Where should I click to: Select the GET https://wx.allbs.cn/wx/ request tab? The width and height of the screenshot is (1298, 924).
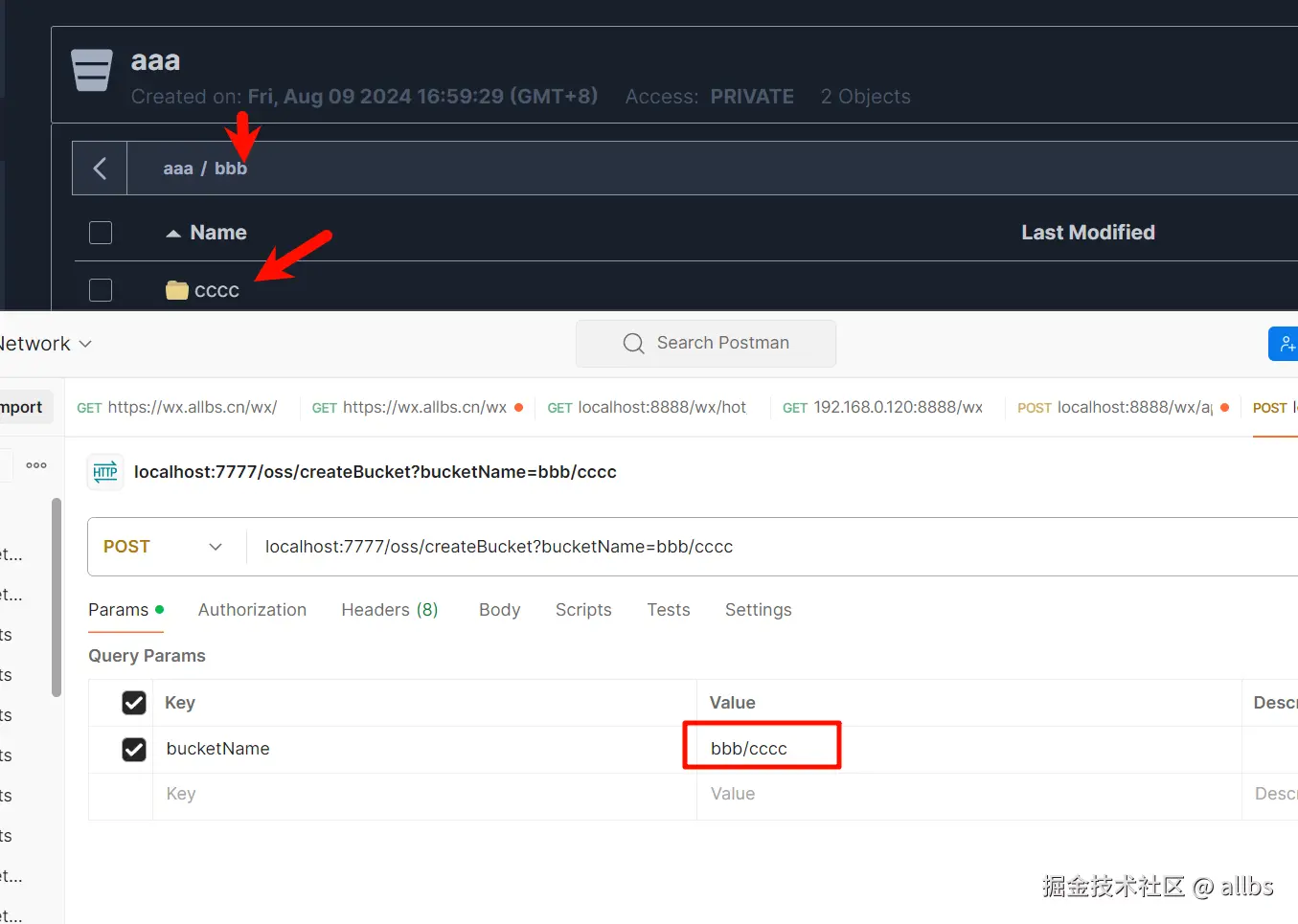coord(177,407)
